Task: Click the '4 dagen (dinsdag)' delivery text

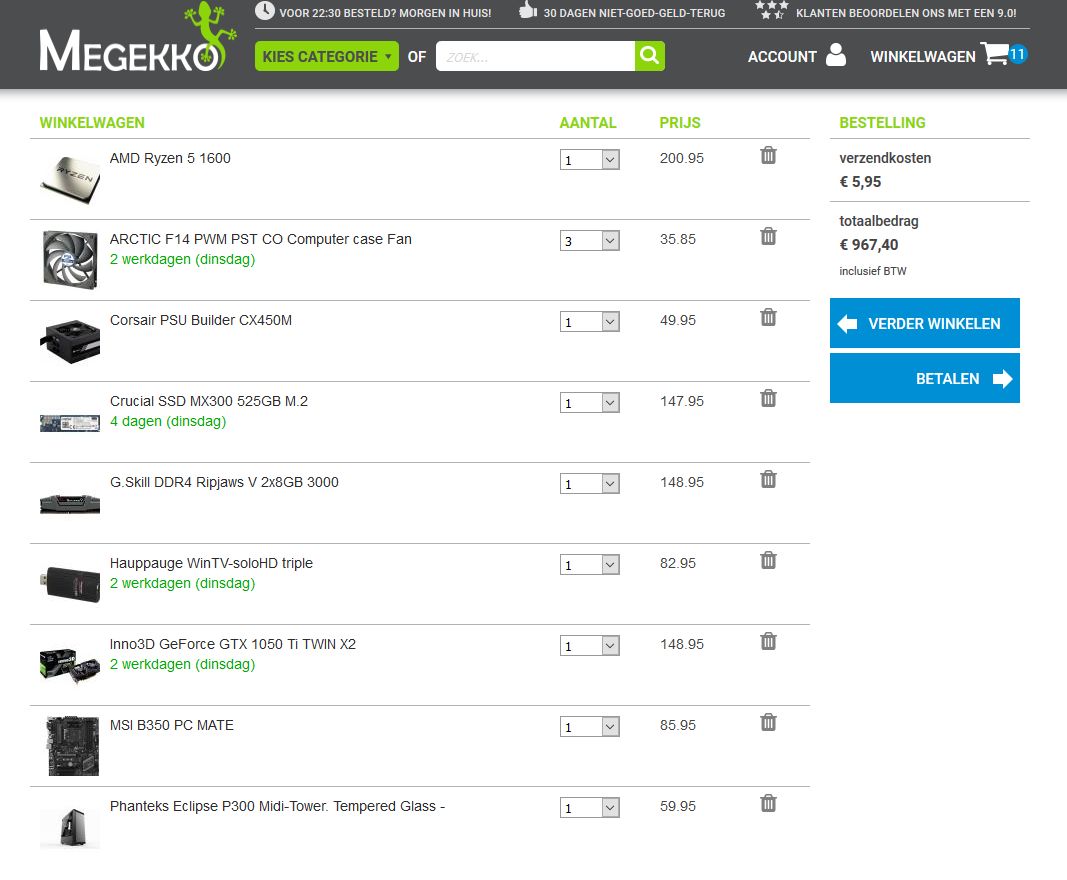Action: point(168,422)
